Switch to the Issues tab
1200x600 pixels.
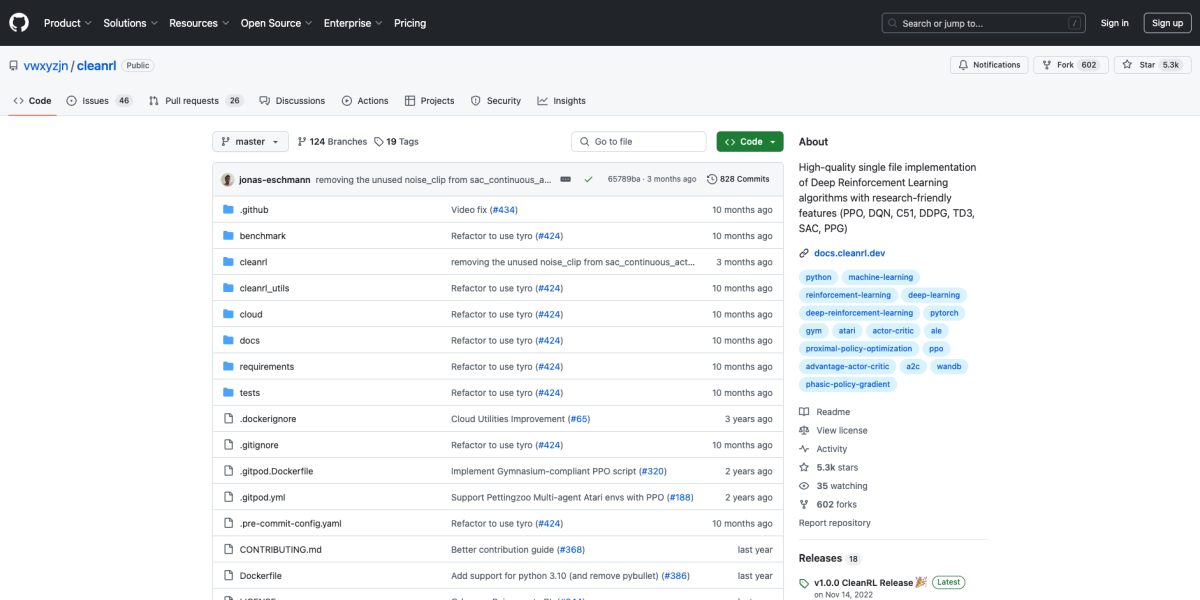(x=95, y=101)
